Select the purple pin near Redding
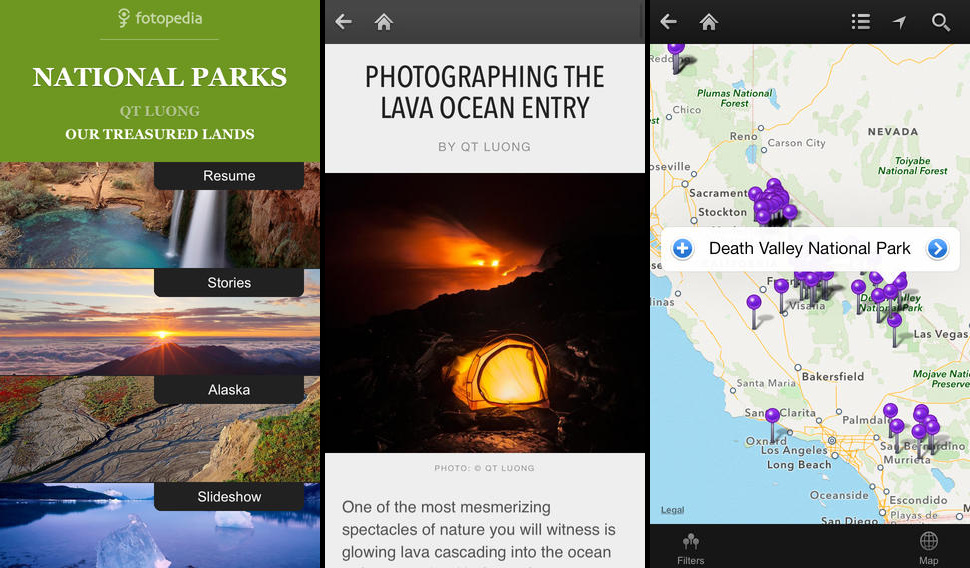This screenshot has height=568, width=970. pos(676,49)
